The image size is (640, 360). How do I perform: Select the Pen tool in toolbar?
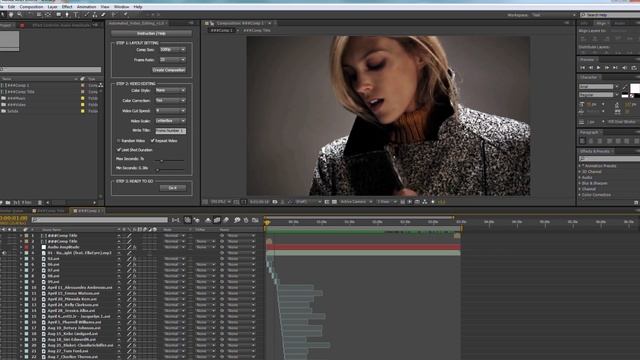point(67,15)
